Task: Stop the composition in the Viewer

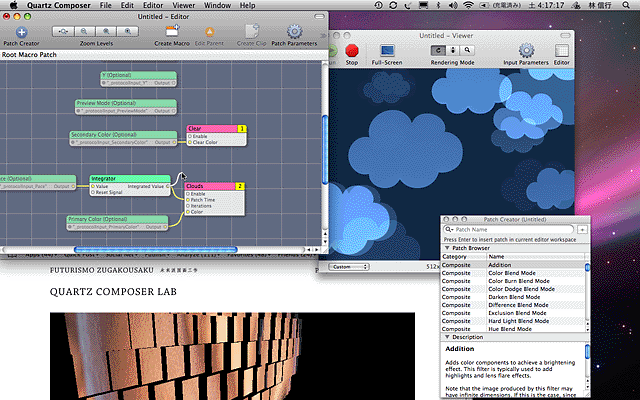Action: 351,51
